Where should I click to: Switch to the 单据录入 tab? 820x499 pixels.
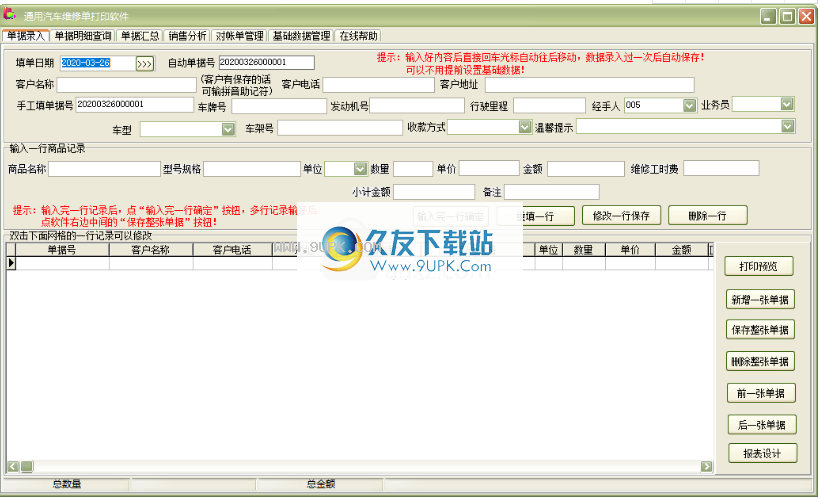coord(26,36)
